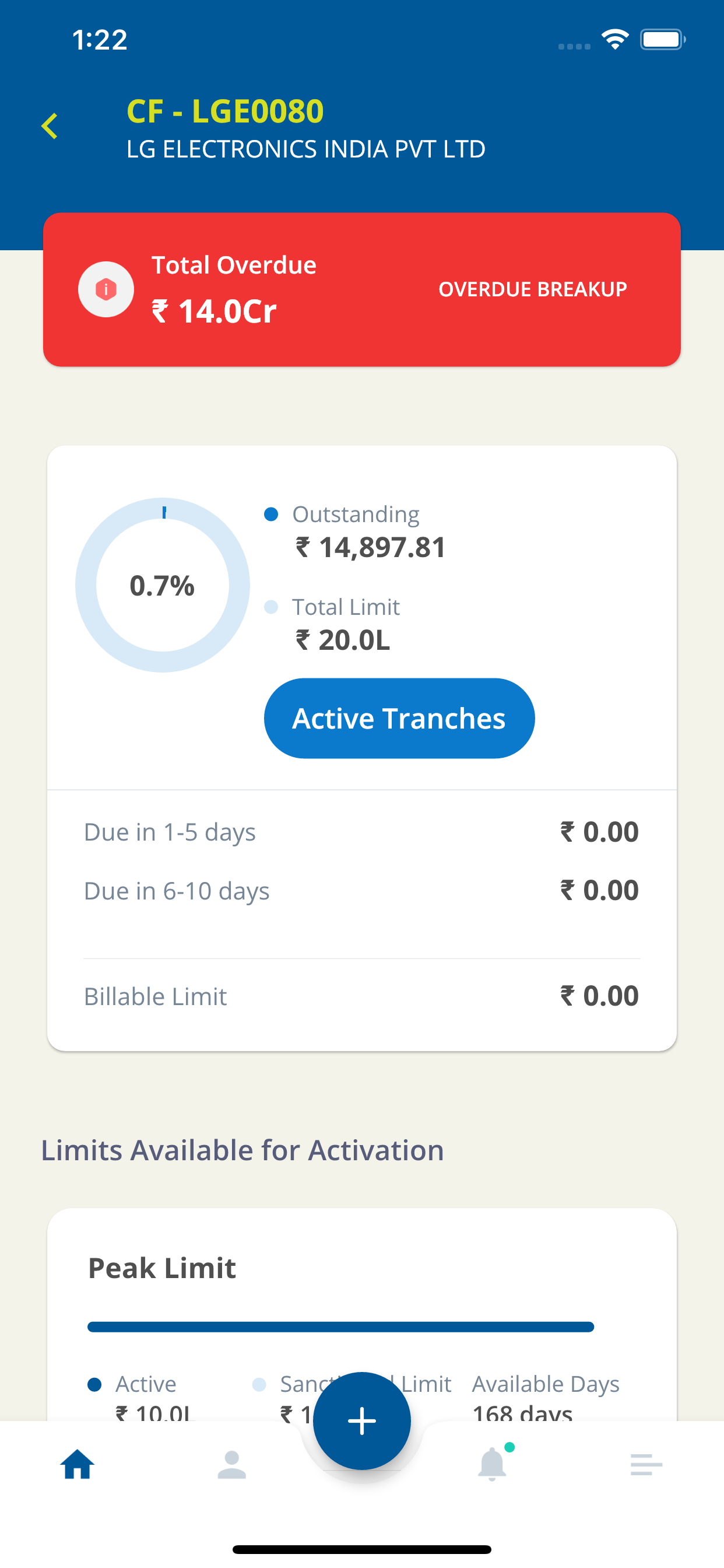Tap the red overdue alert icon
724x1568 pixels.
click(106, 289)
